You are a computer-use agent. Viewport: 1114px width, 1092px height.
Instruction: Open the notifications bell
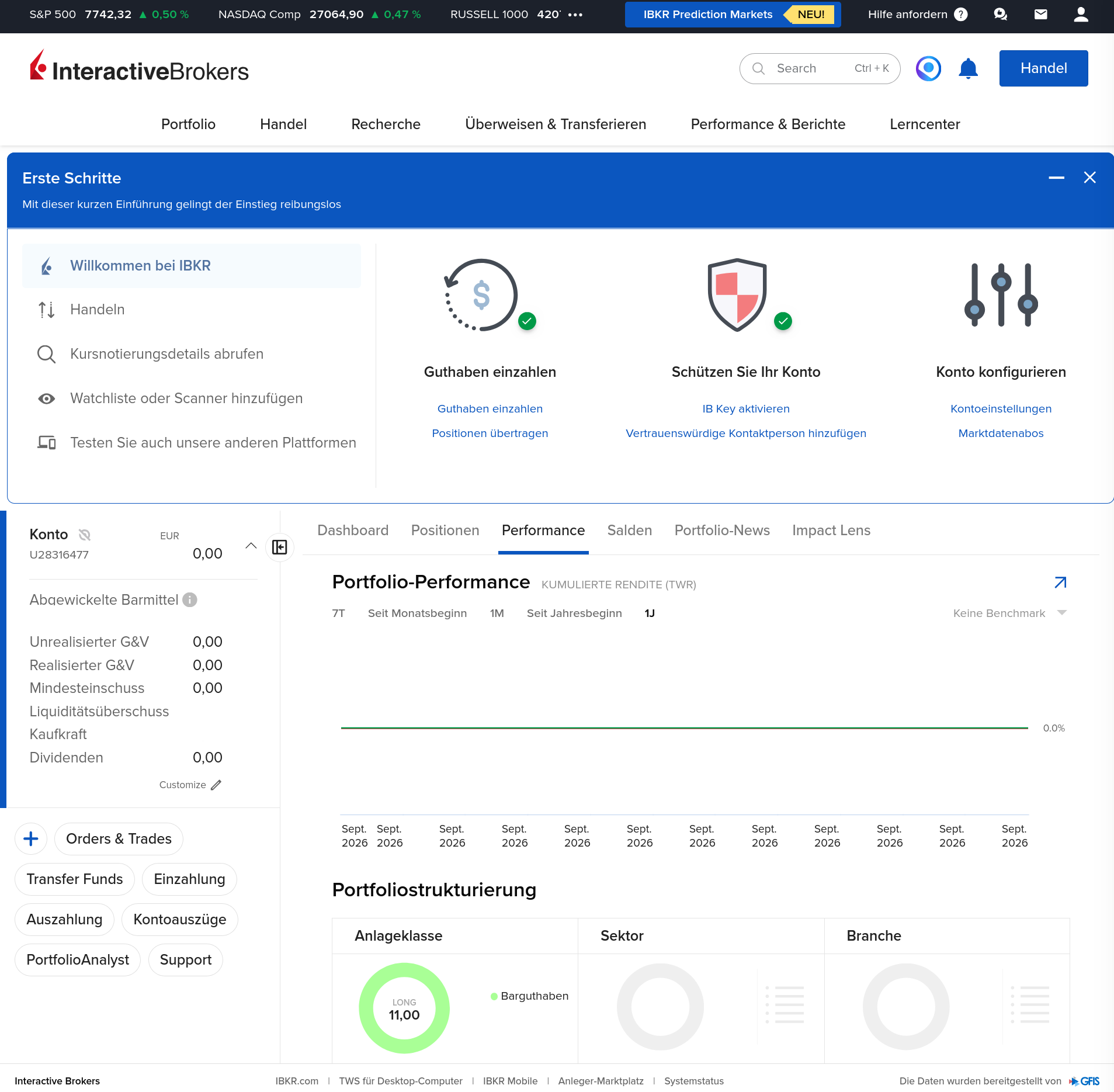[968, 68]
